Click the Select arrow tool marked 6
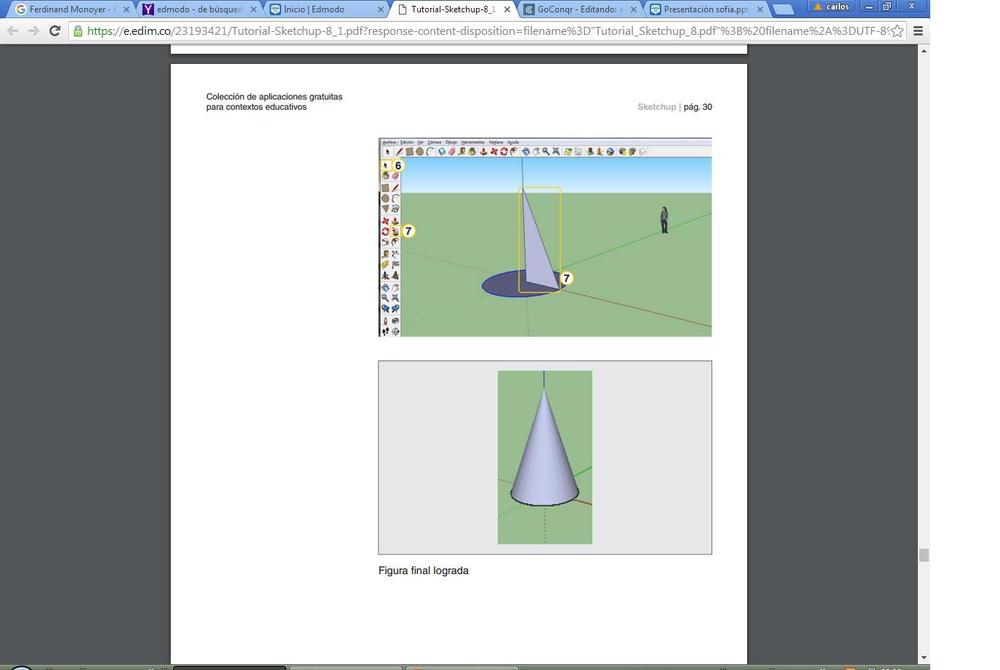Screen dimensions: 1000x670 point(386,165)
